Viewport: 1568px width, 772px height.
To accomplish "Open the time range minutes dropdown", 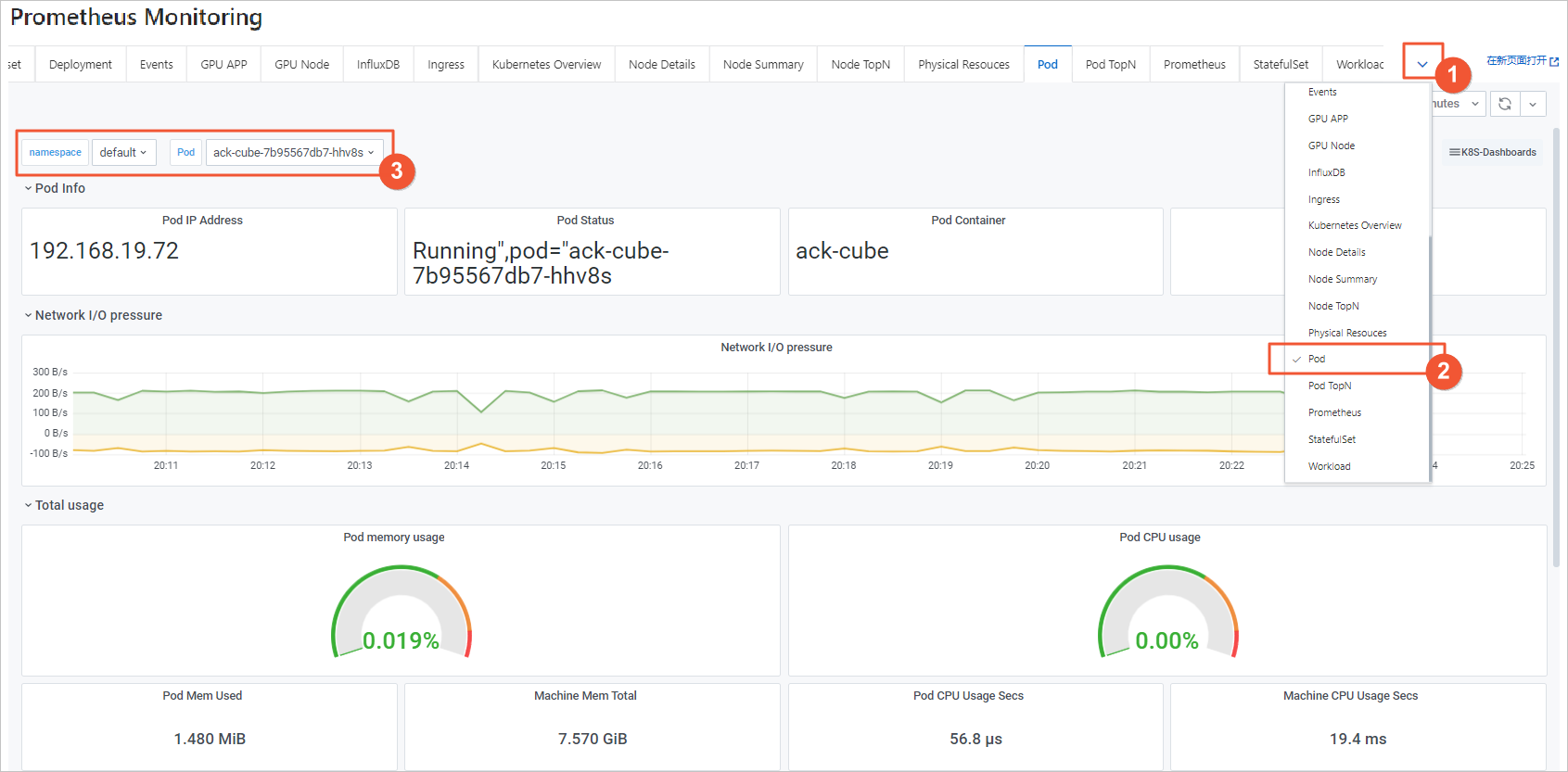I will point(1459,104).
